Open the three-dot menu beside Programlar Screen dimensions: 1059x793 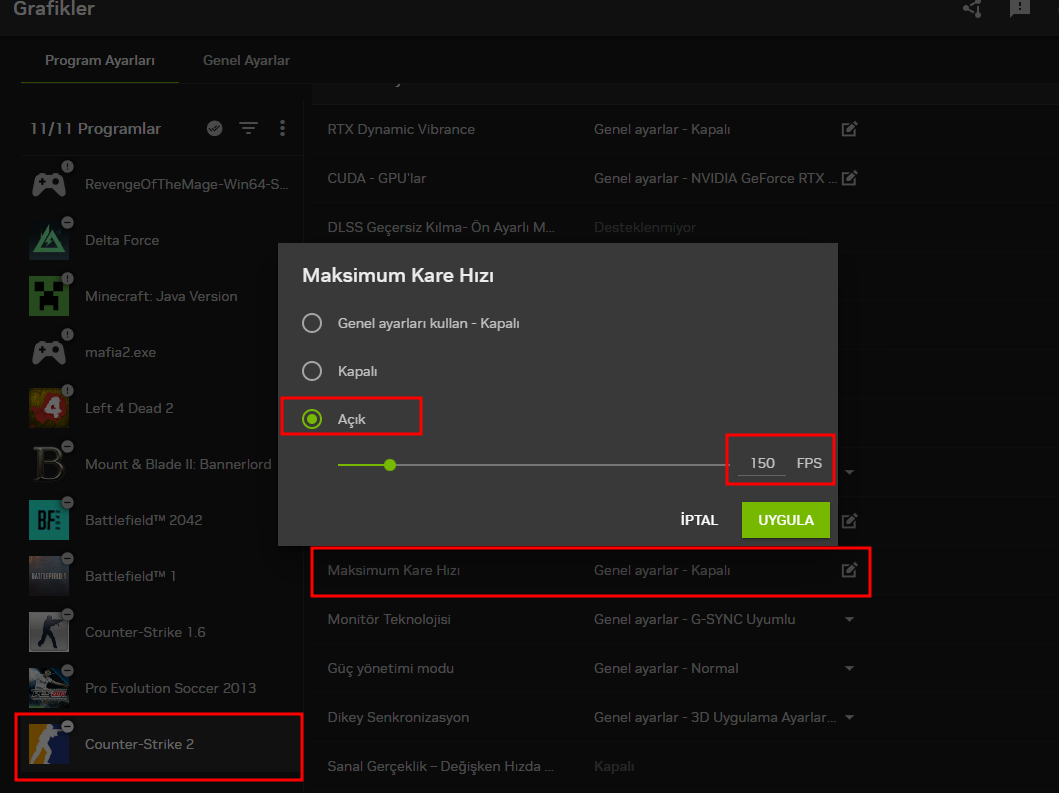pyautogui.click(x=282, y=128)
